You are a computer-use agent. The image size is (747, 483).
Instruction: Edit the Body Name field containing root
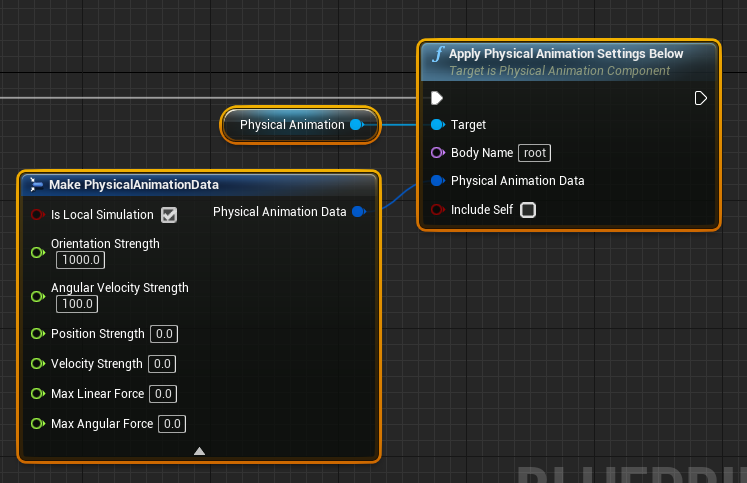click(x=535, y=153)
